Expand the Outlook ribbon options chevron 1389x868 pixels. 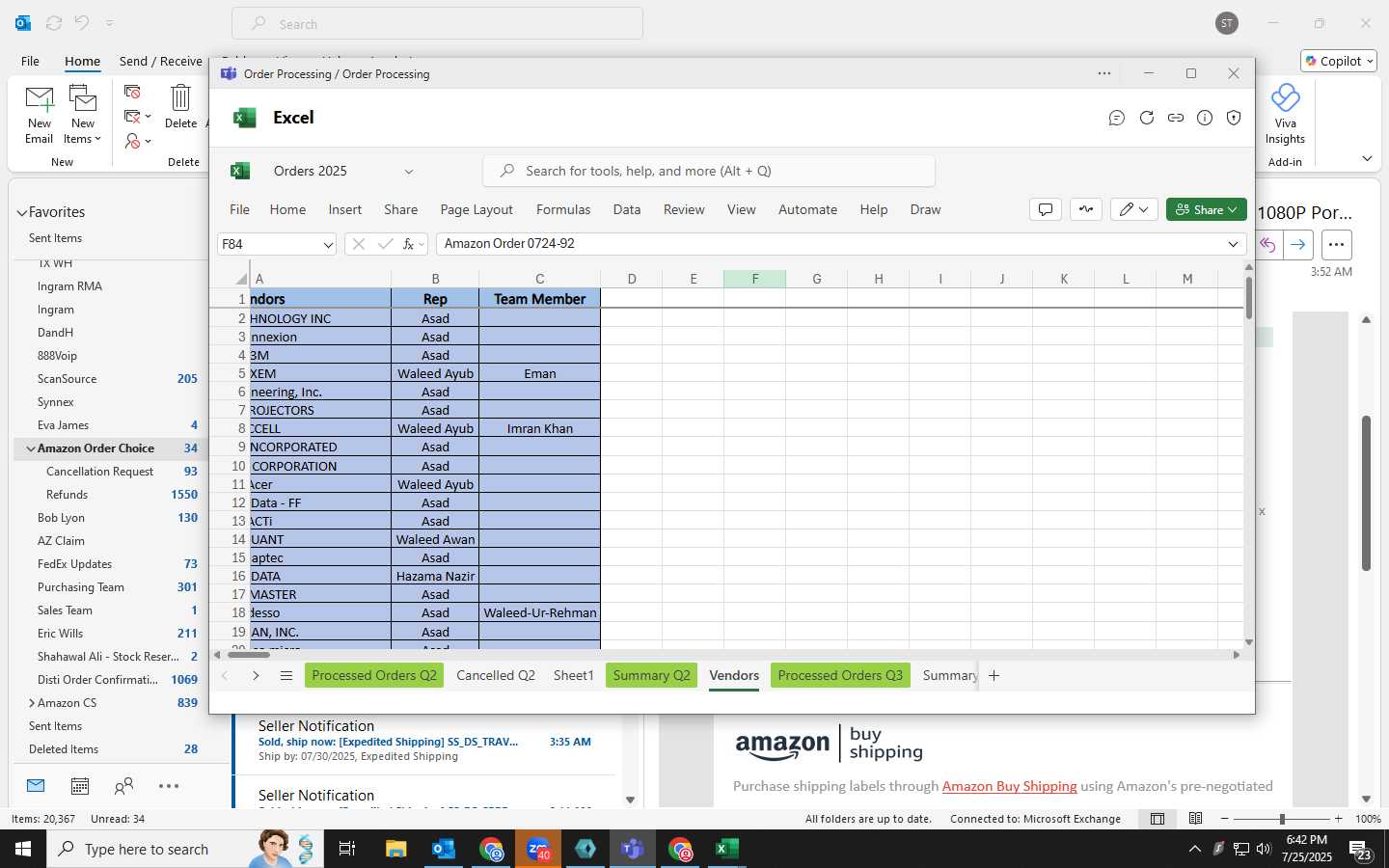1367,158
